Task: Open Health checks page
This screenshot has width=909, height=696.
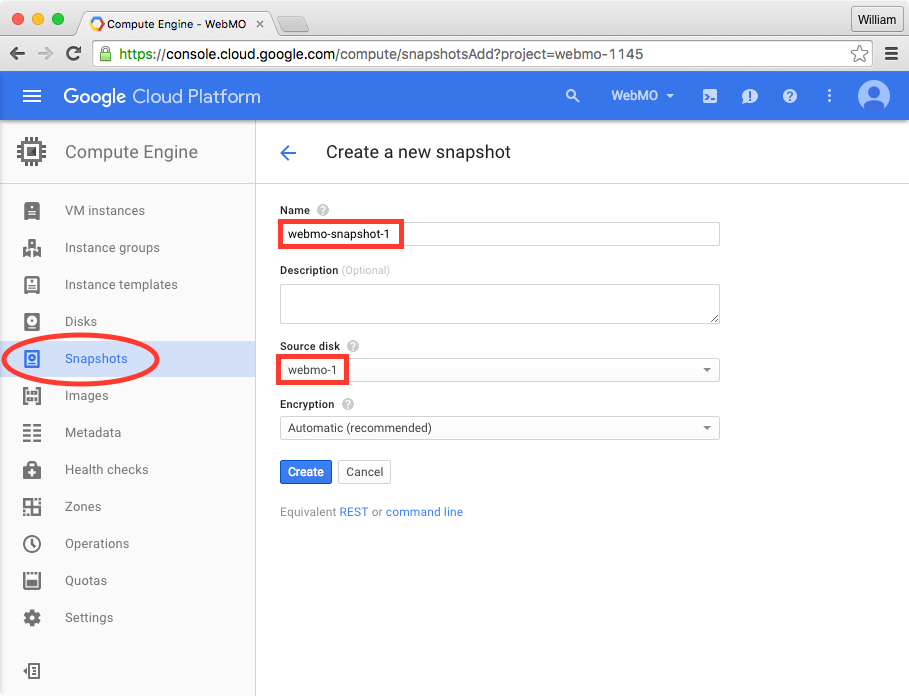Action: point(107,470)
